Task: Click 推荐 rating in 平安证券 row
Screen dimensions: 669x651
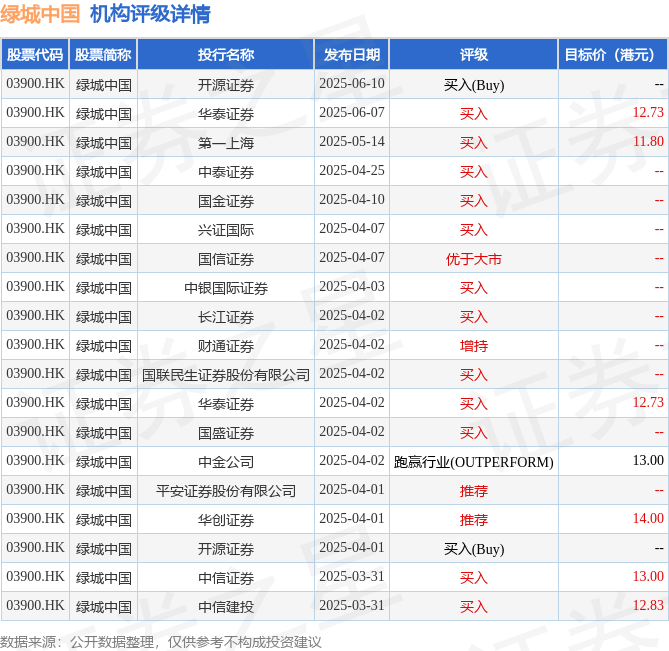Action: 474,491
